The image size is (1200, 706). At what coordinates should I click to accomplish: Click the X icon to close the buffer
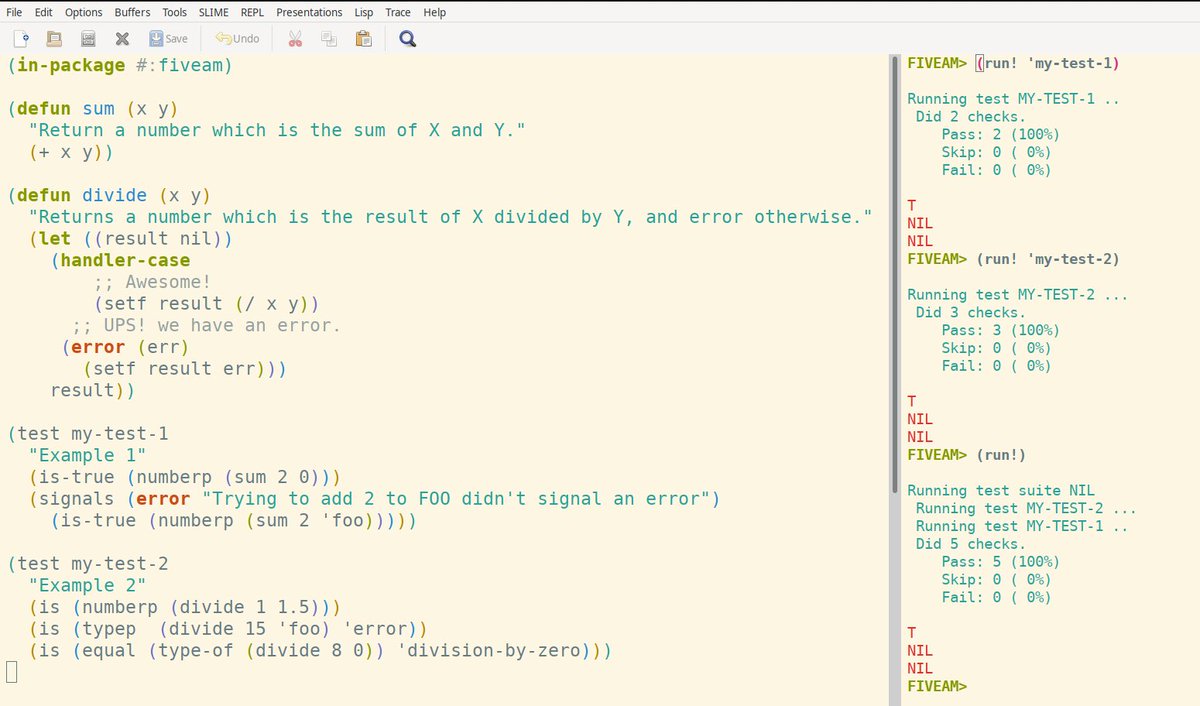[122, 39]
